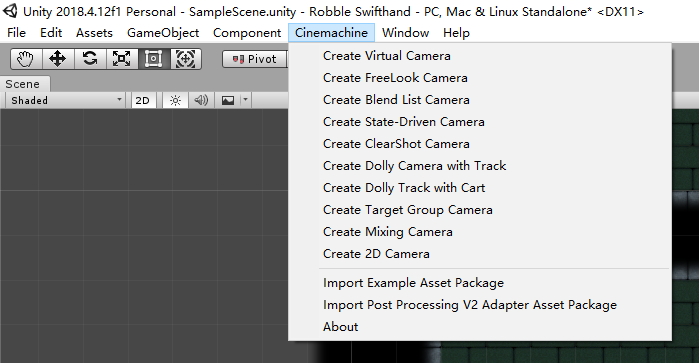
Task: Open the Window menu
Action: coord(405,33)
